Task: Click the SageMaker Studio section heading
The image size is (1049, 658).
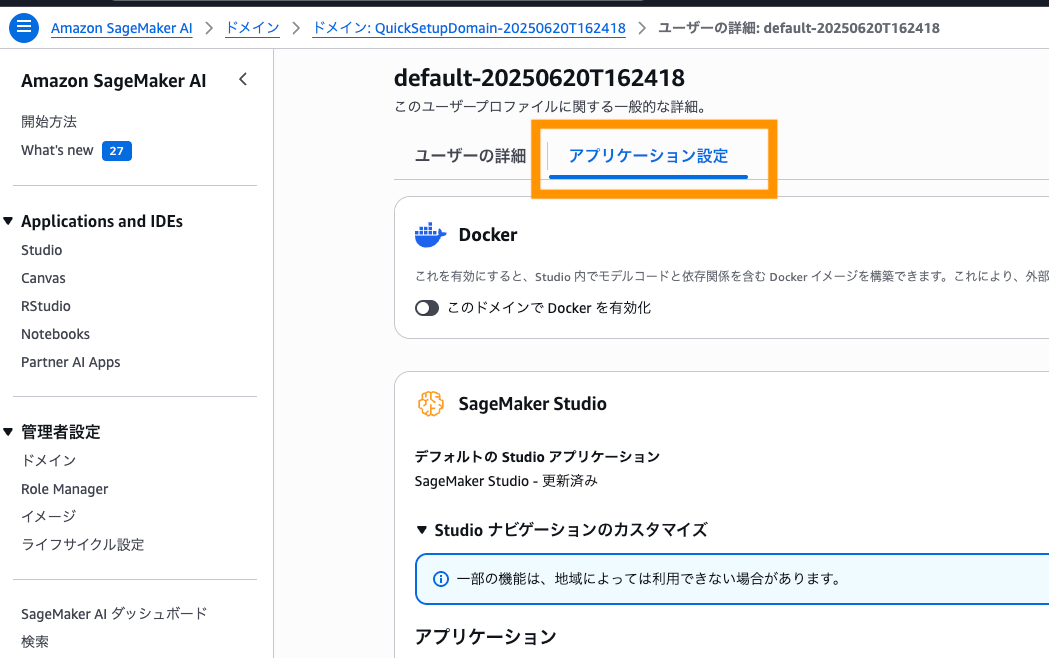Action: [x=533, y=404]
